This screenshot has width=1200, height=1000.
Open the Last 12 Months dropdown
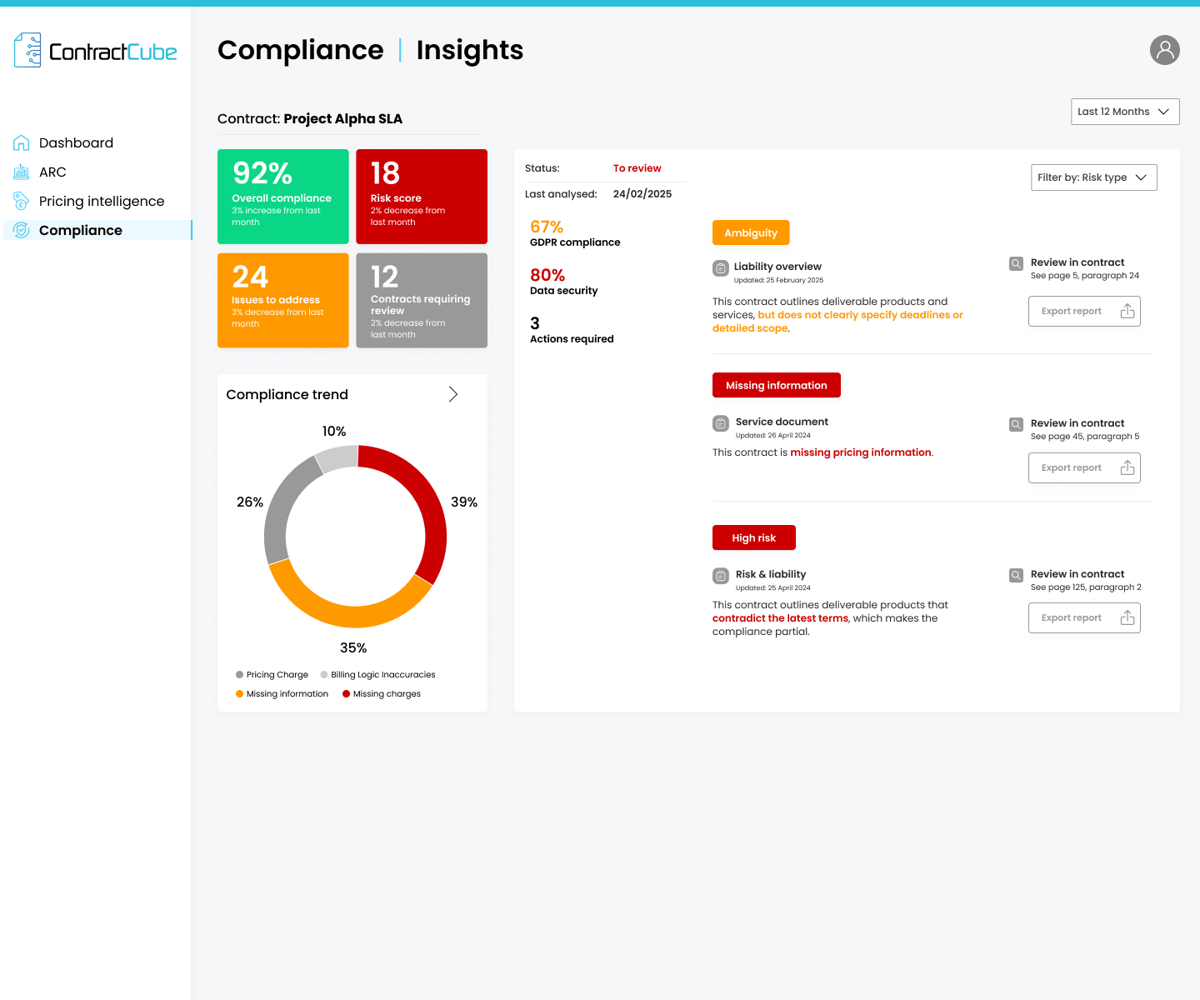point(1125,112)
